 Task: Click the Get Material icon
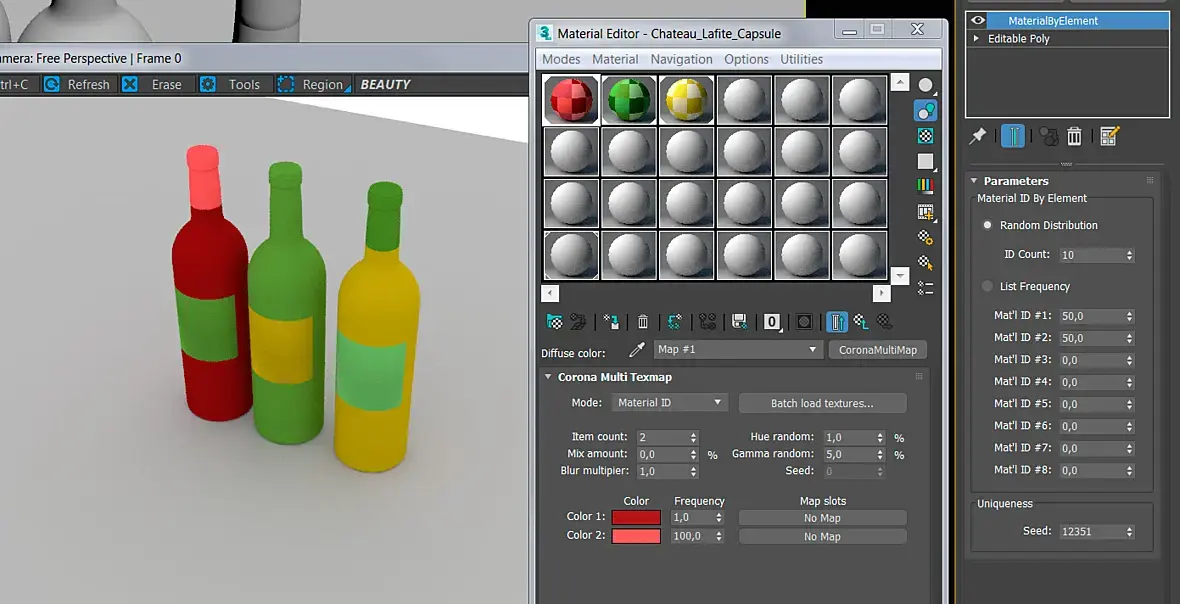[555, 322]
